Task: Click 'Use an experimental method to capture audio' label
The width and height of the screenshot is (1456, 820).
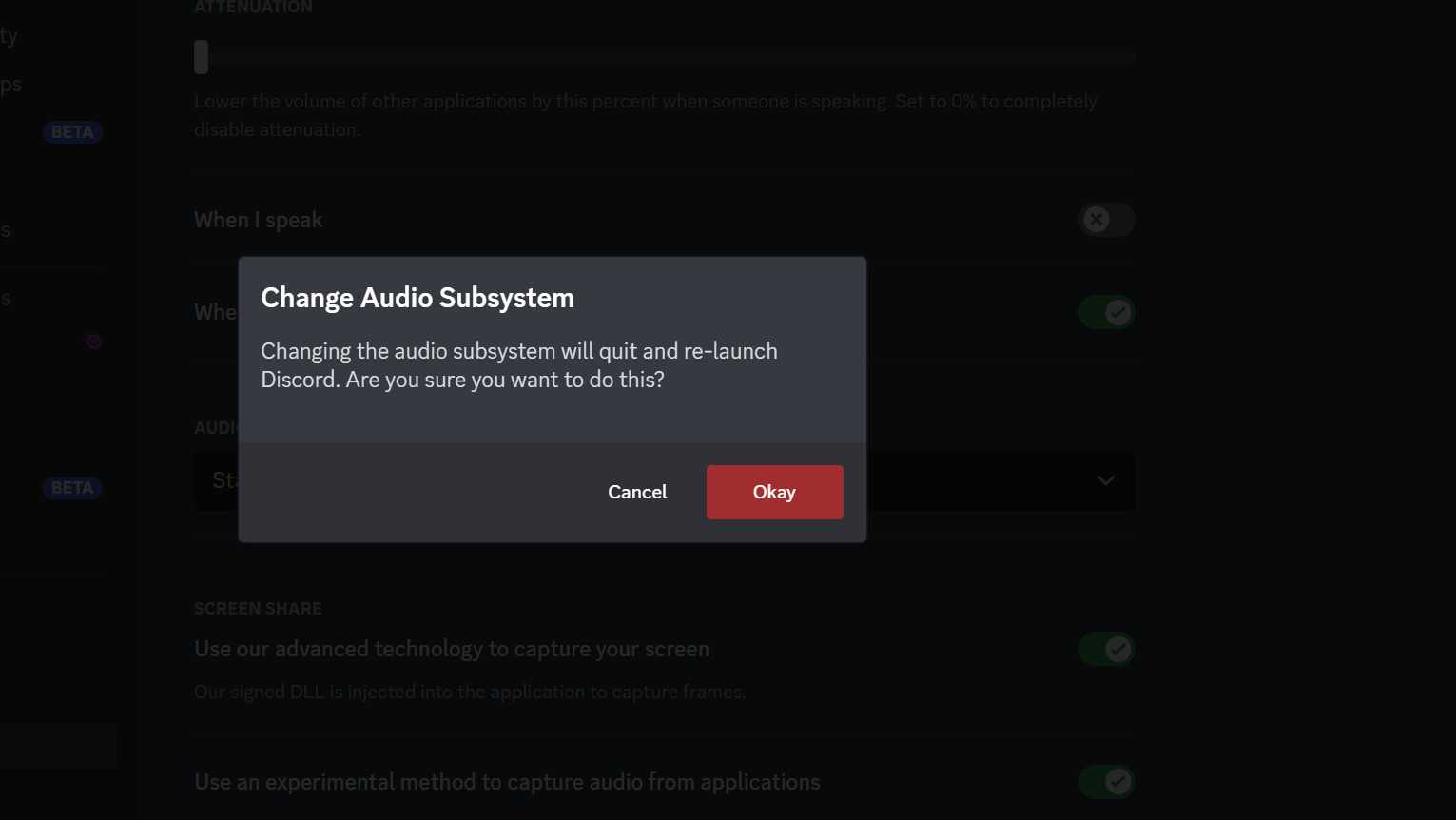Action: [x=507, y=782]
